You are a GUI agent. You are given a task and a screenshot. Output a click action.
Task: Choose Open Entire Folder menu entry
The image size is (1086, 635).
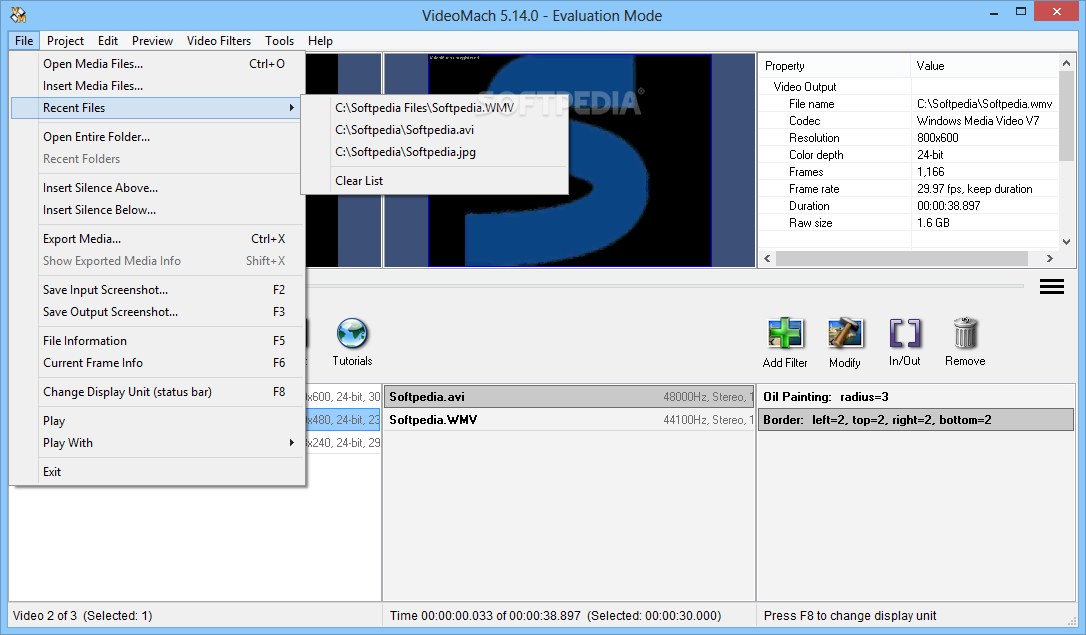click(157, 137)
